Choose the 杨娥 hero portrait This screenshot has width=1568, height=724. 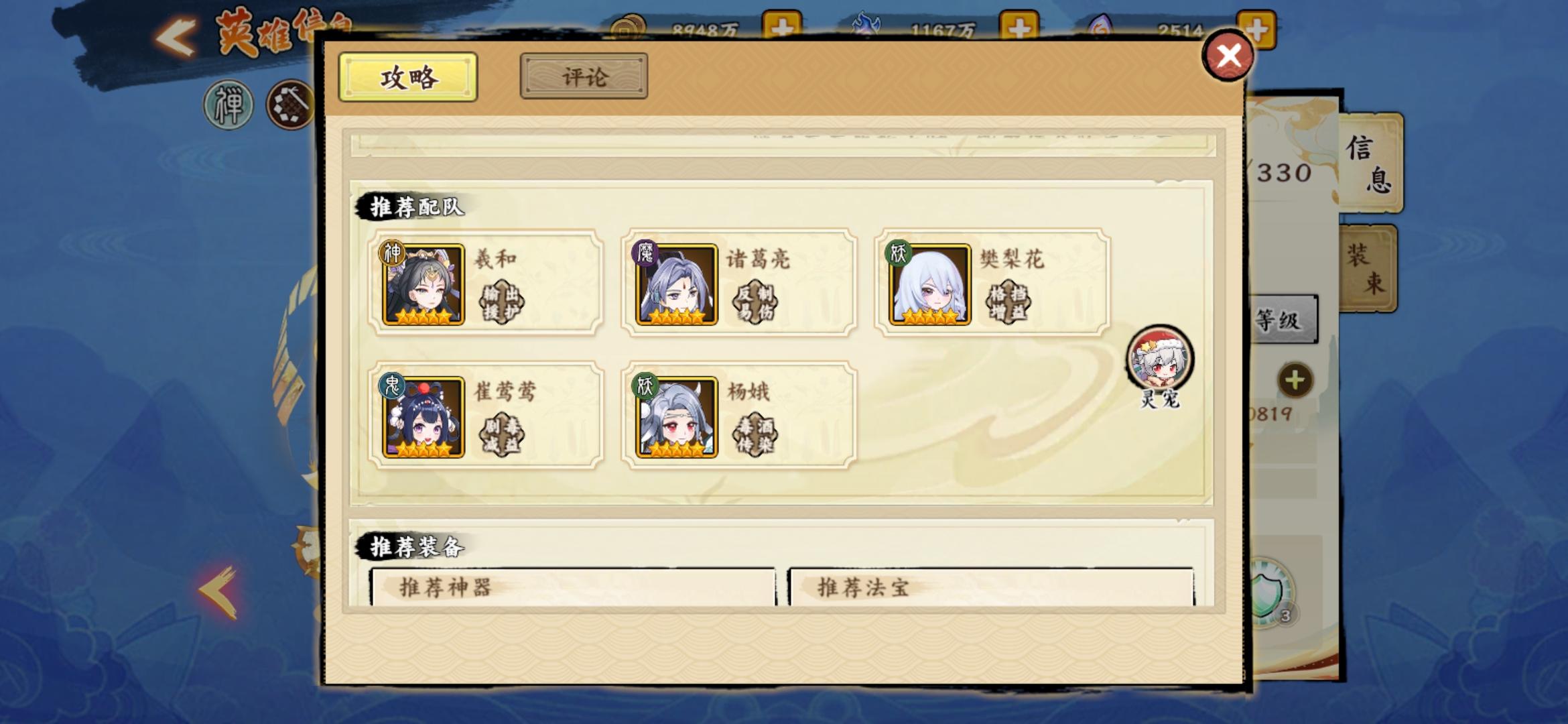point(676,416)
